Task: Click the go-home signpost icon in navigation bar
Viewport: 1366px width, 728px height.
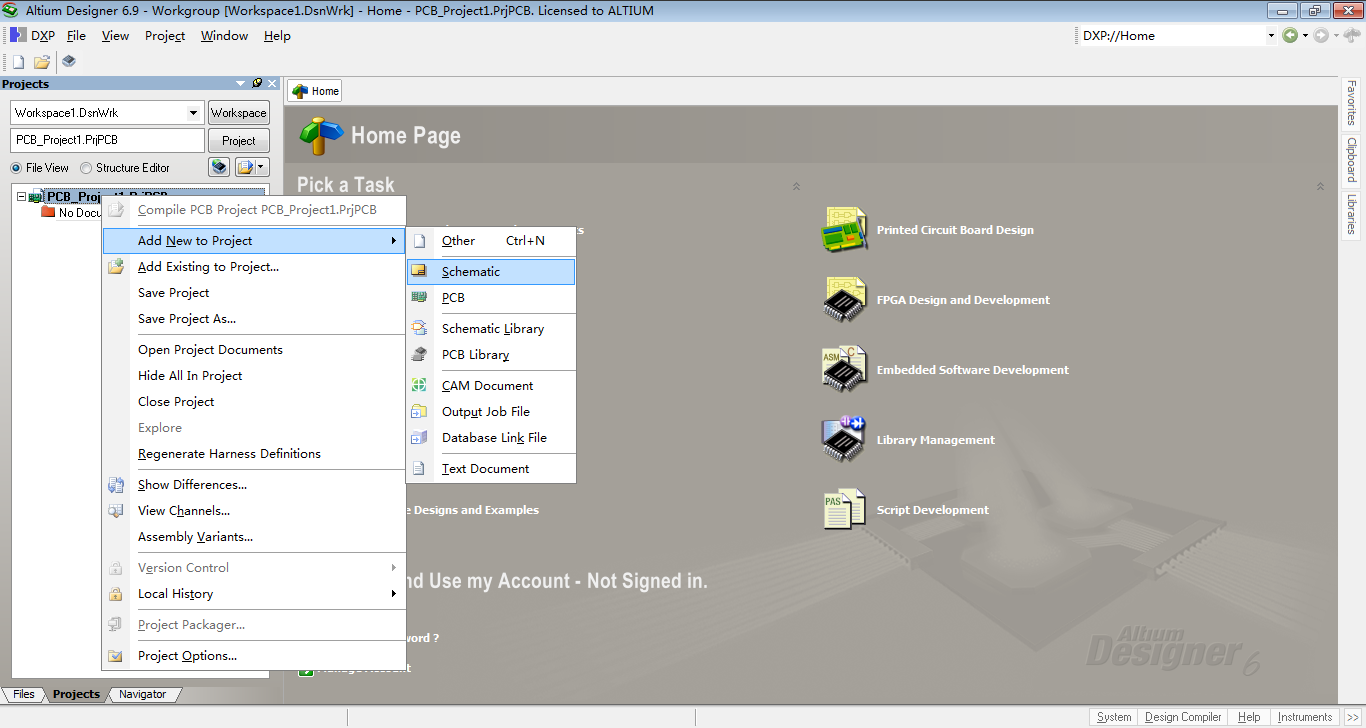Action: click(x=1351, y=35)
